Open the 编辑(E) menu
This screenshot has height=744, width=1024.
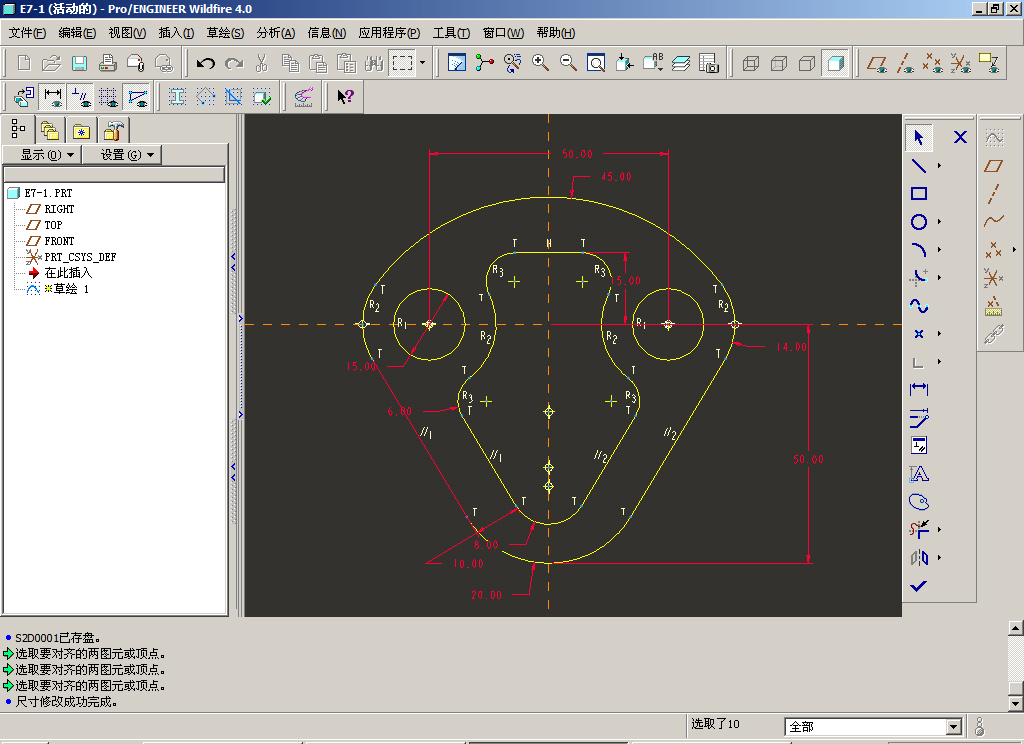(77, 33)
